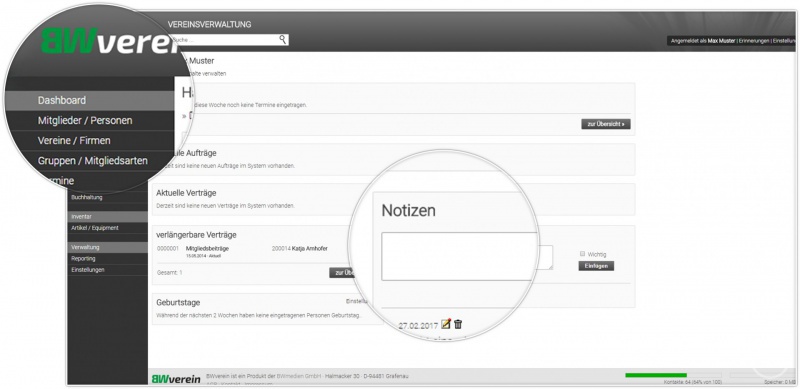Click the BWverein logo in the footer
Screen dimensions: 800x389
(176, 379)
